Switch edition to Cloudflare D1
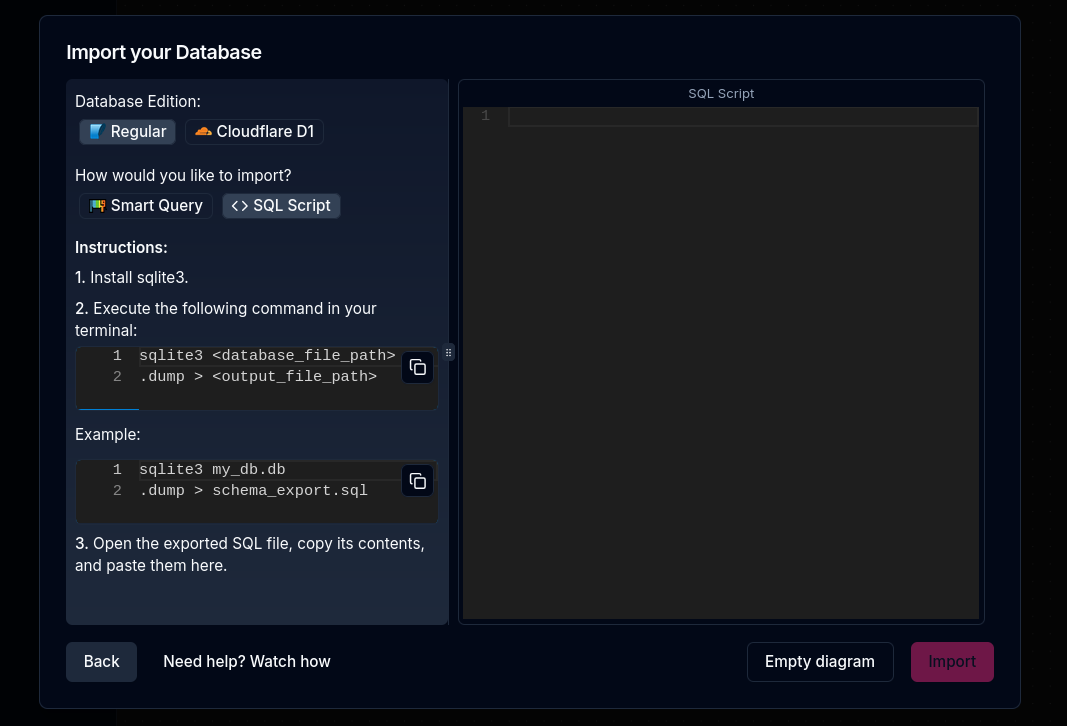The image size is (1067, 726). (x=254, y=132)
